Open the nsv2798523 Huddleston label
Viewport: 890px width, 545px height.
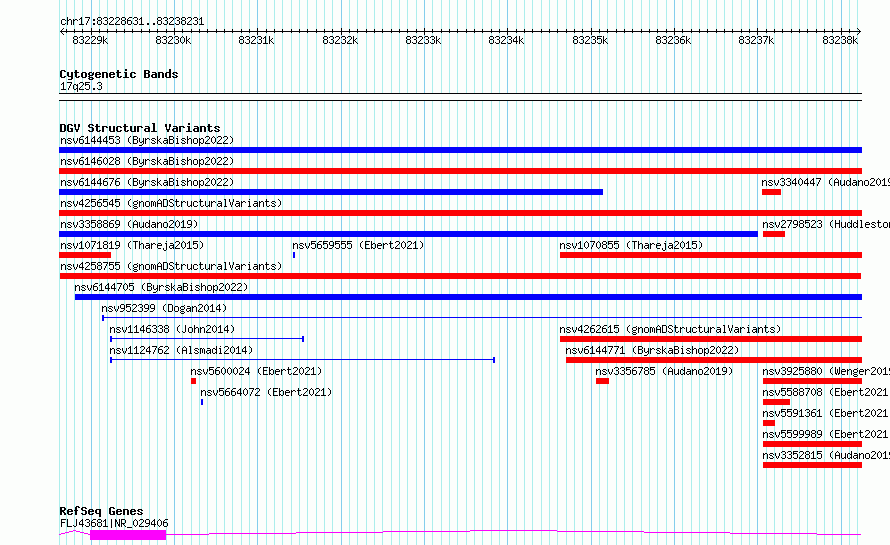(x=826, y=224)
